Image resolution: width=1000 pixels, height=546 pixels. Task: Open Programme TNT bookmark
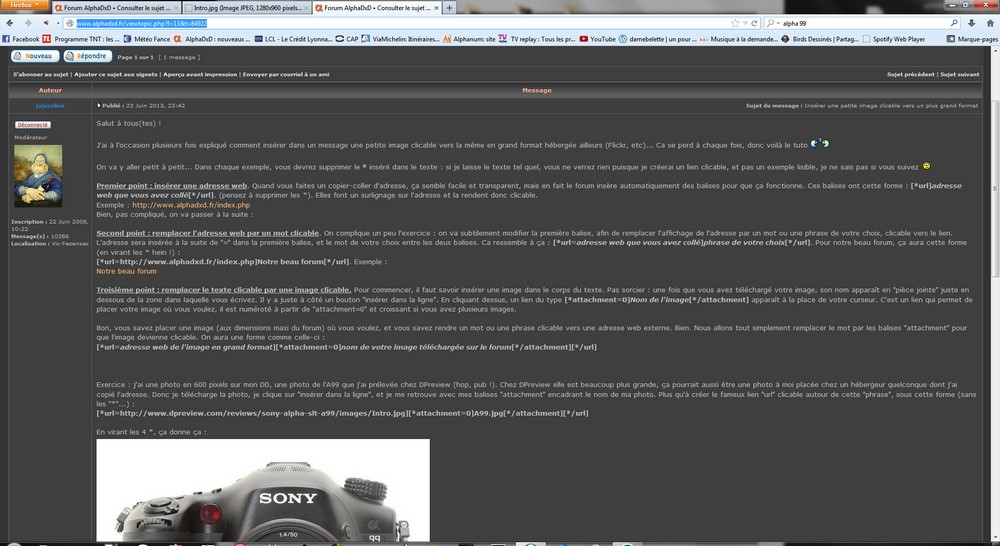81,39
